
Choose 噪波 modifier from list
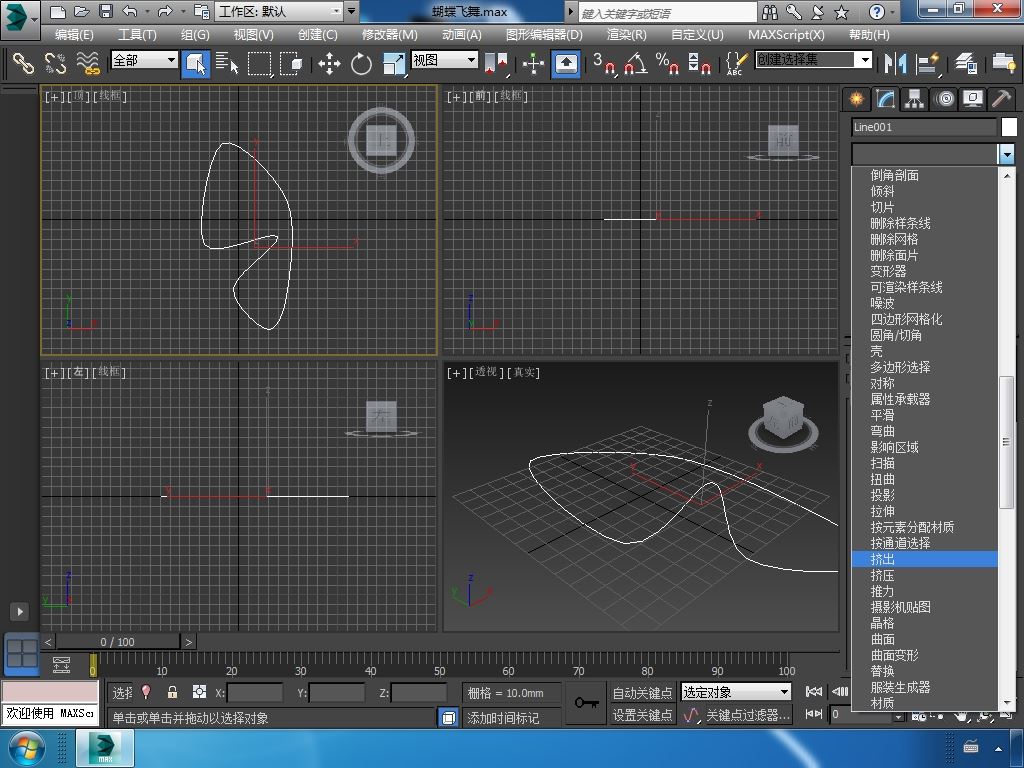click(x=924, y=303)
